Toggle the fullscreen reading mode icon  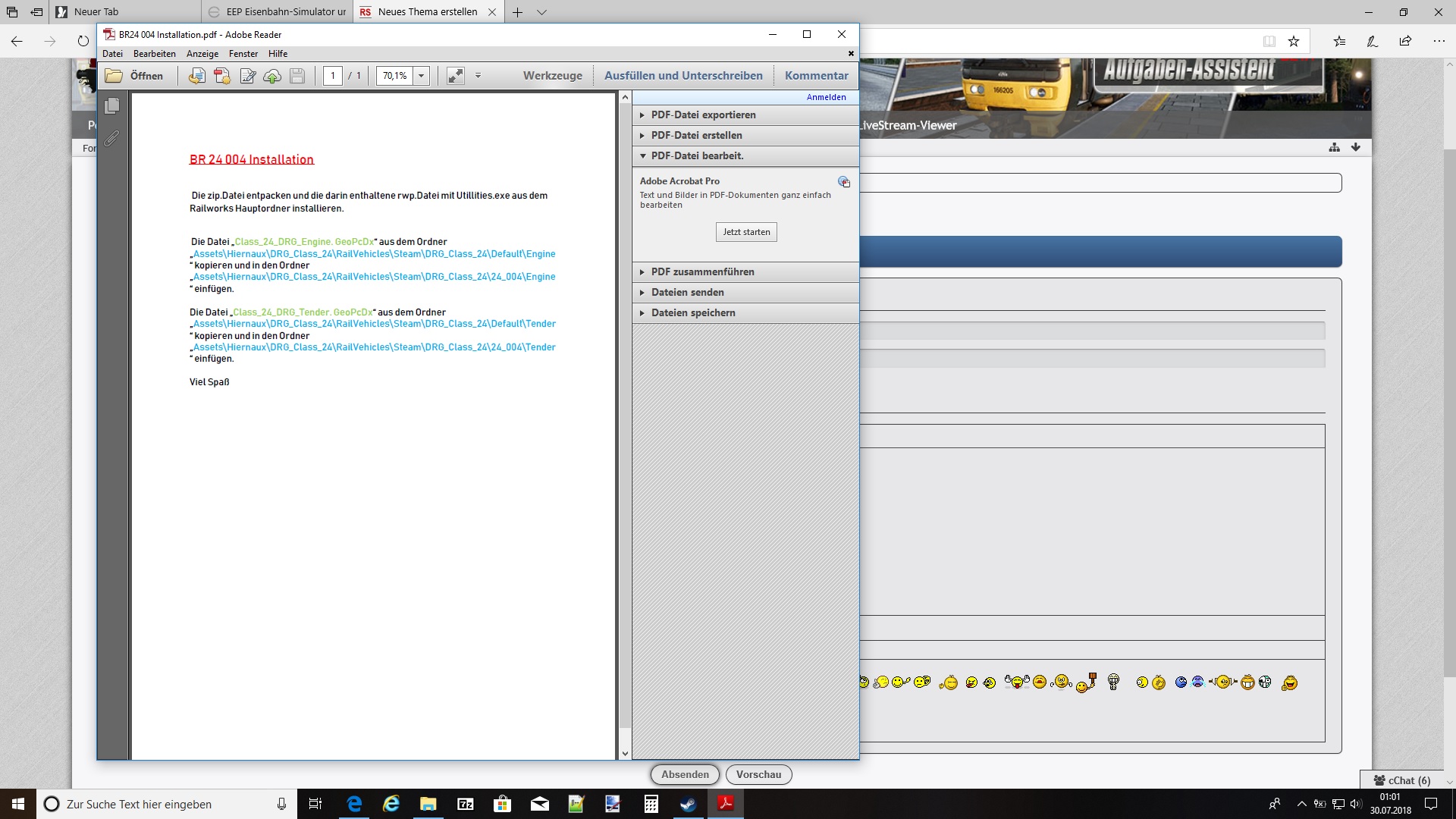(x=455, y=76)
